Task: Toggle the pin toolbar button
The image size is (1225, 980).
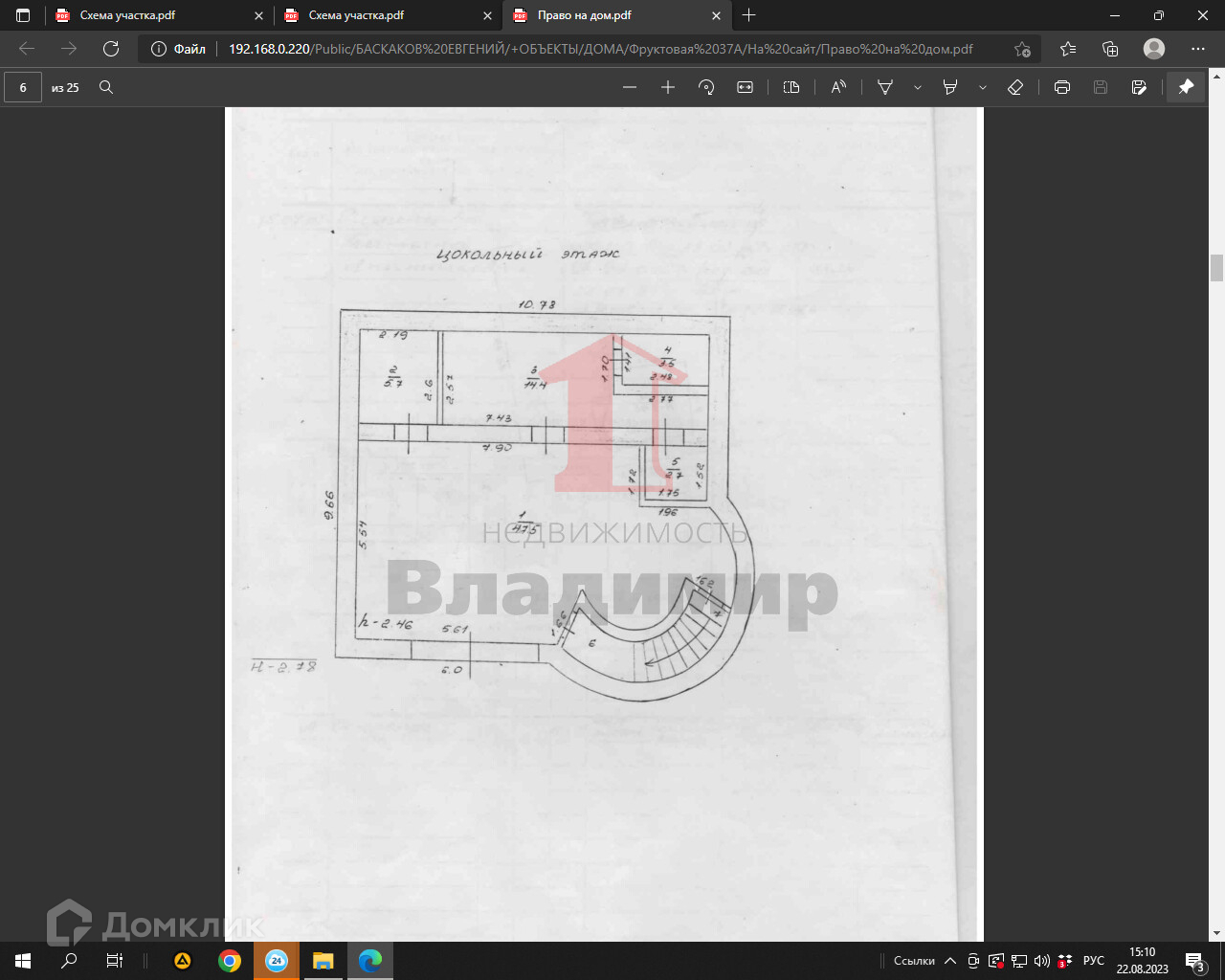Action: click(x=1186, y=87)
